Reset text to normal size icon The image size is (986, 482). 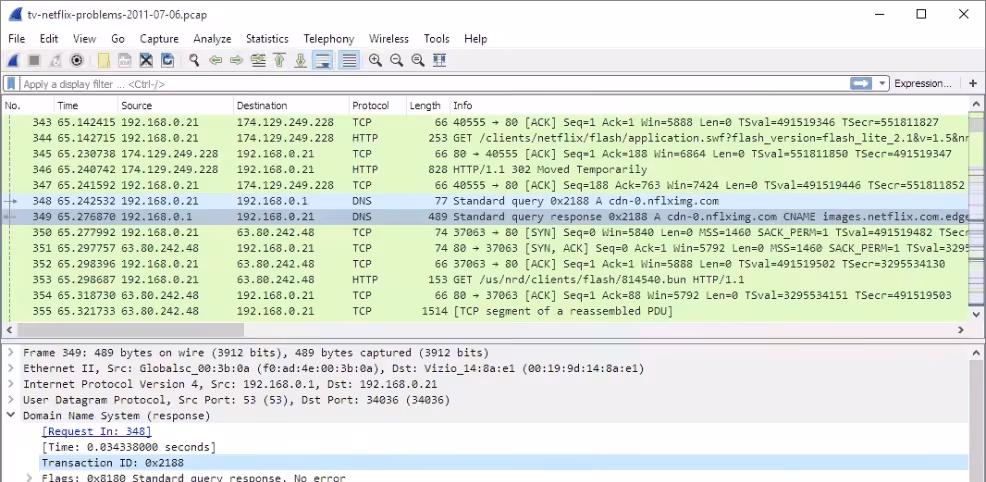[x=418, y=60]
